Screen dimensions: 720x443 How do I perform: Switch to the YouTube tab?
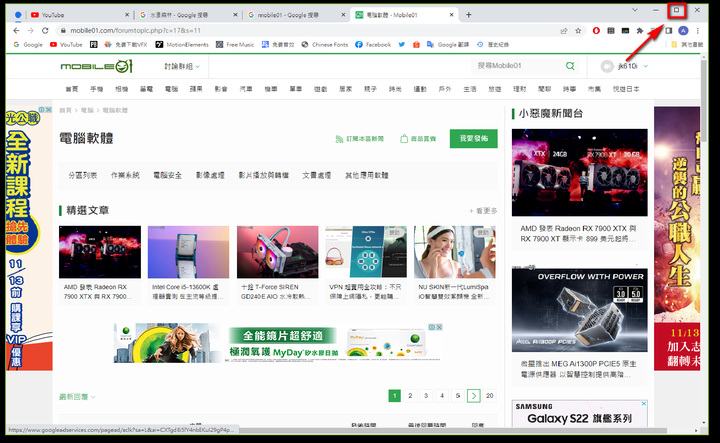[78, 15]
